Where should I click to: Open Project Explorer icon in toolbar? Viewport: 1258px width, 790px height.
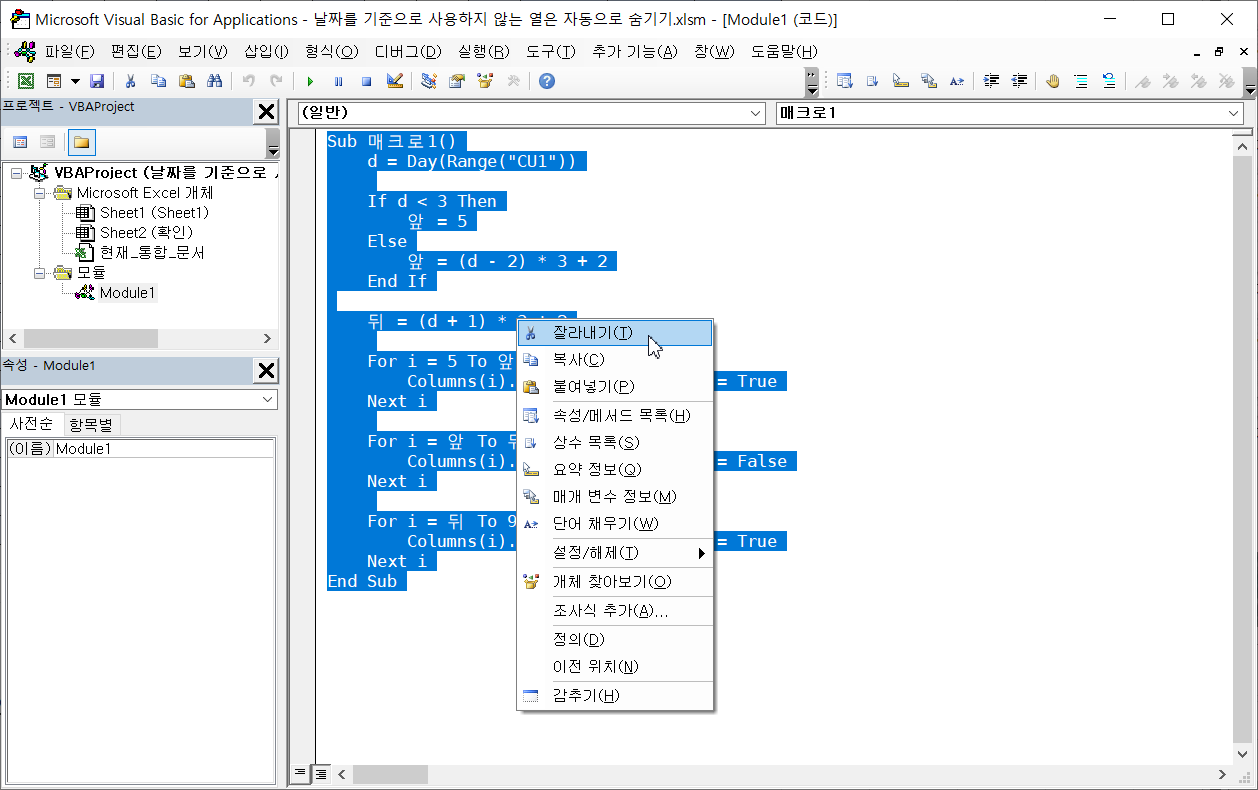pos(429,81)
